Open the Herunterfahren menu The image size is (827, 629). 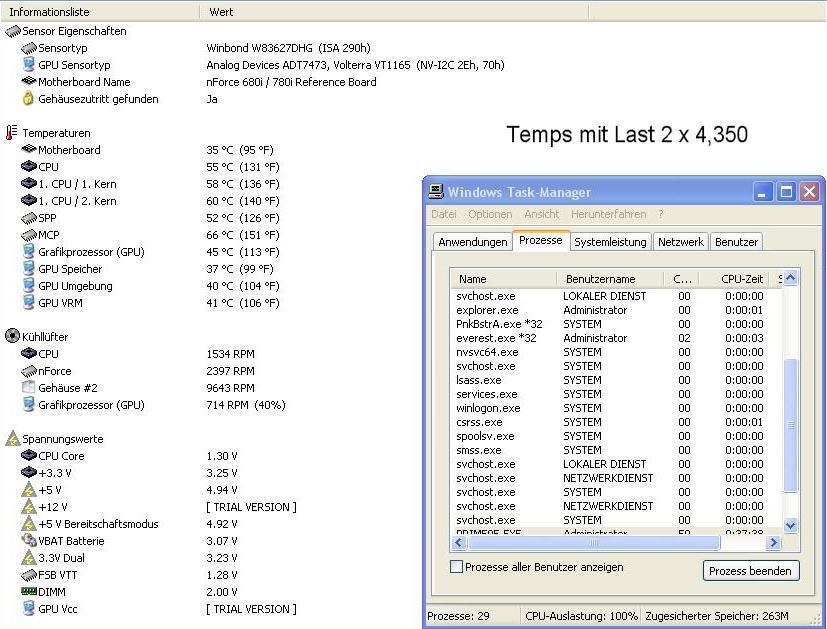(x=608, y=214)
